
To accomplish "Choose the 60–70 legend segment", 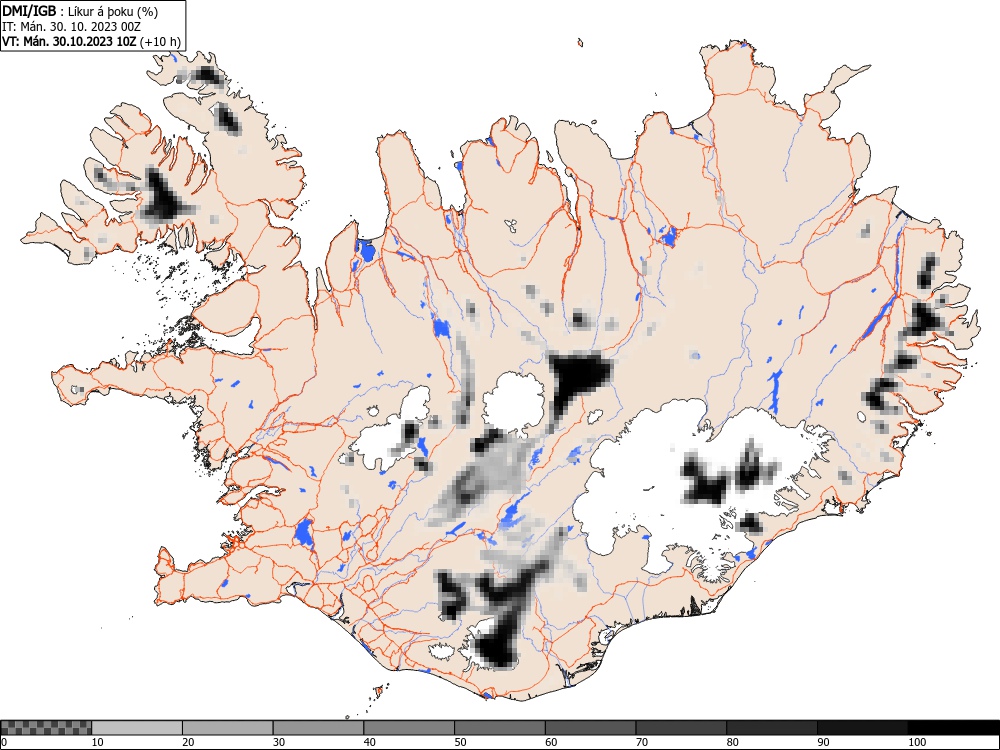I will pyautogui.click(x=590, y=728).
